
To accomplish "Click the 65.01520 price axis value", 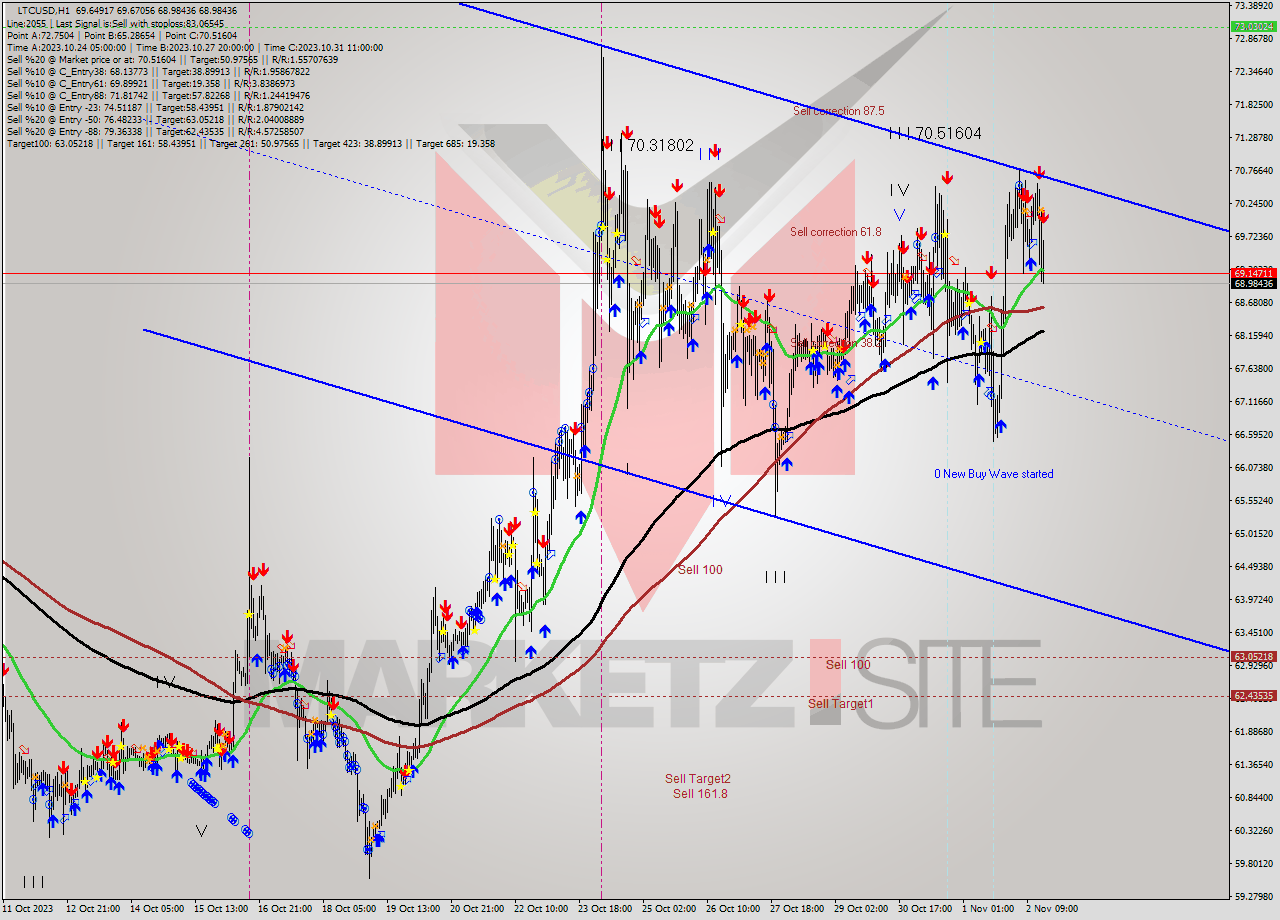I will tap(1254, 533).
